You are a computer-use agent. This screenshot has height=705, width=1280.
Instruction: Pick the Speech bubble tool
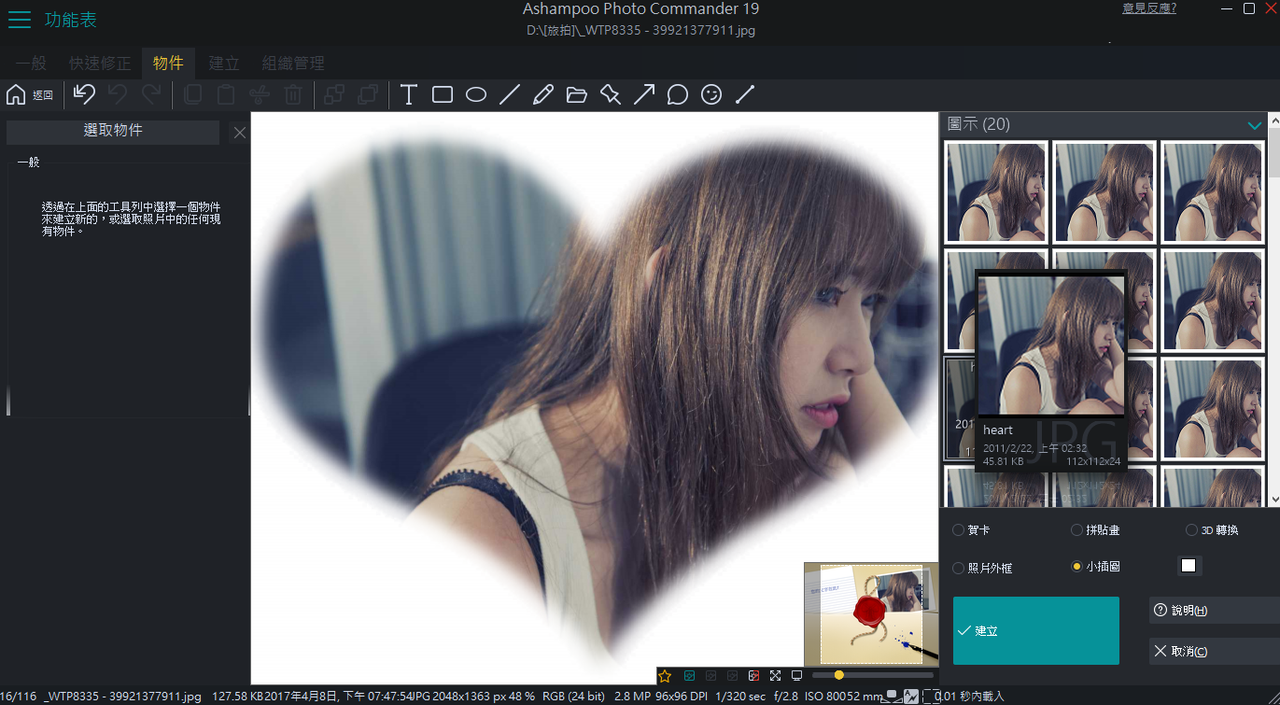(x=677, y=95)
